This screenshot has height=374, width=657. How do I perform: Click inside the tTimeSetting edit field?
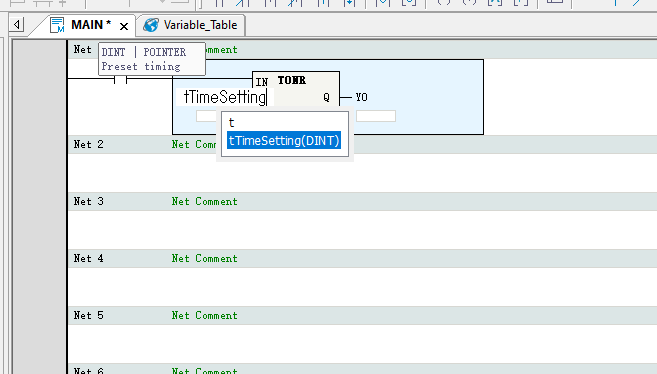pyautogui.click(x=225, y=97)
